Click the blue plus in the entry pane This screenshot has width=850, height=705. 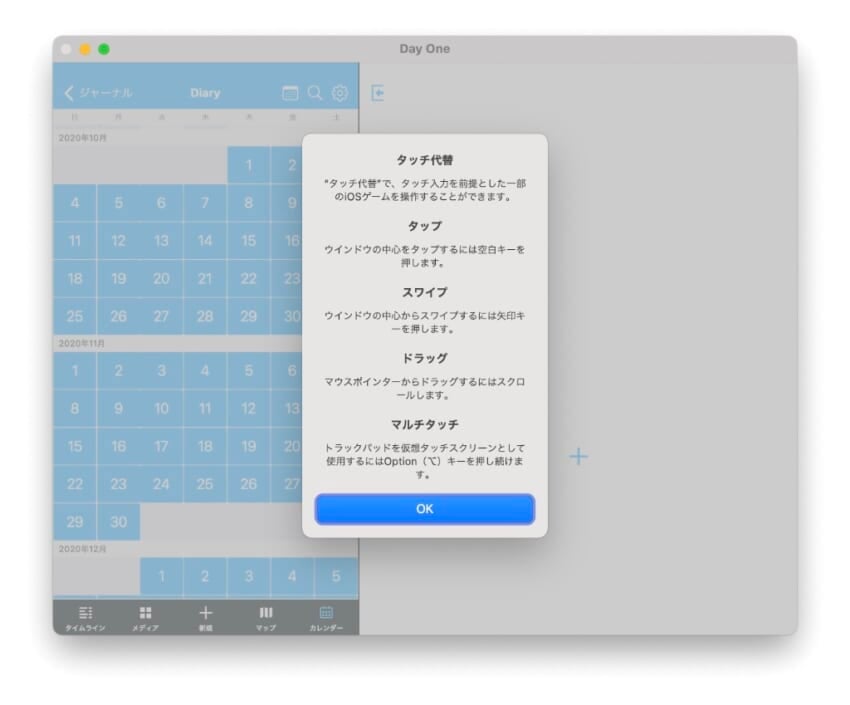(579, 457)
